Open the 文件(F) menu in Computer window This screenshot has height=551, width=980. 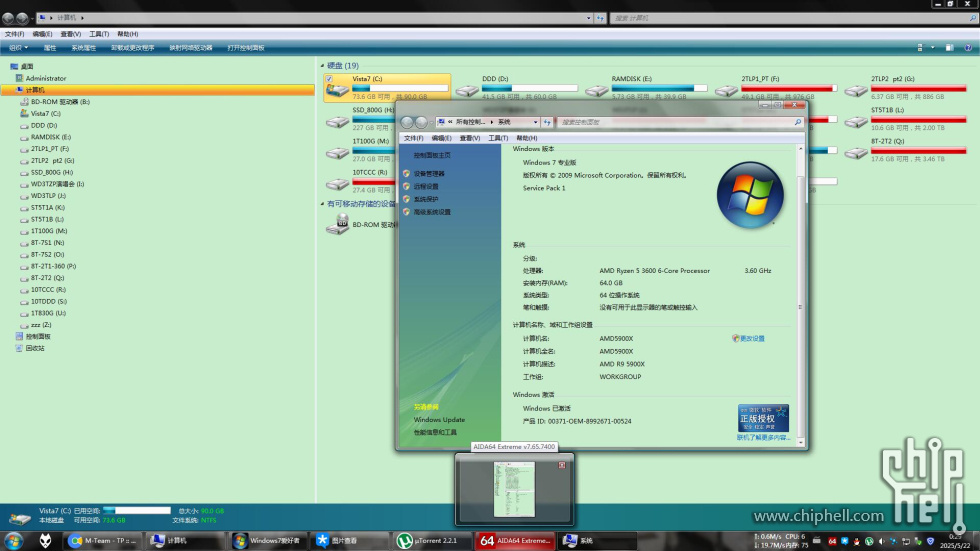point(14,34)
